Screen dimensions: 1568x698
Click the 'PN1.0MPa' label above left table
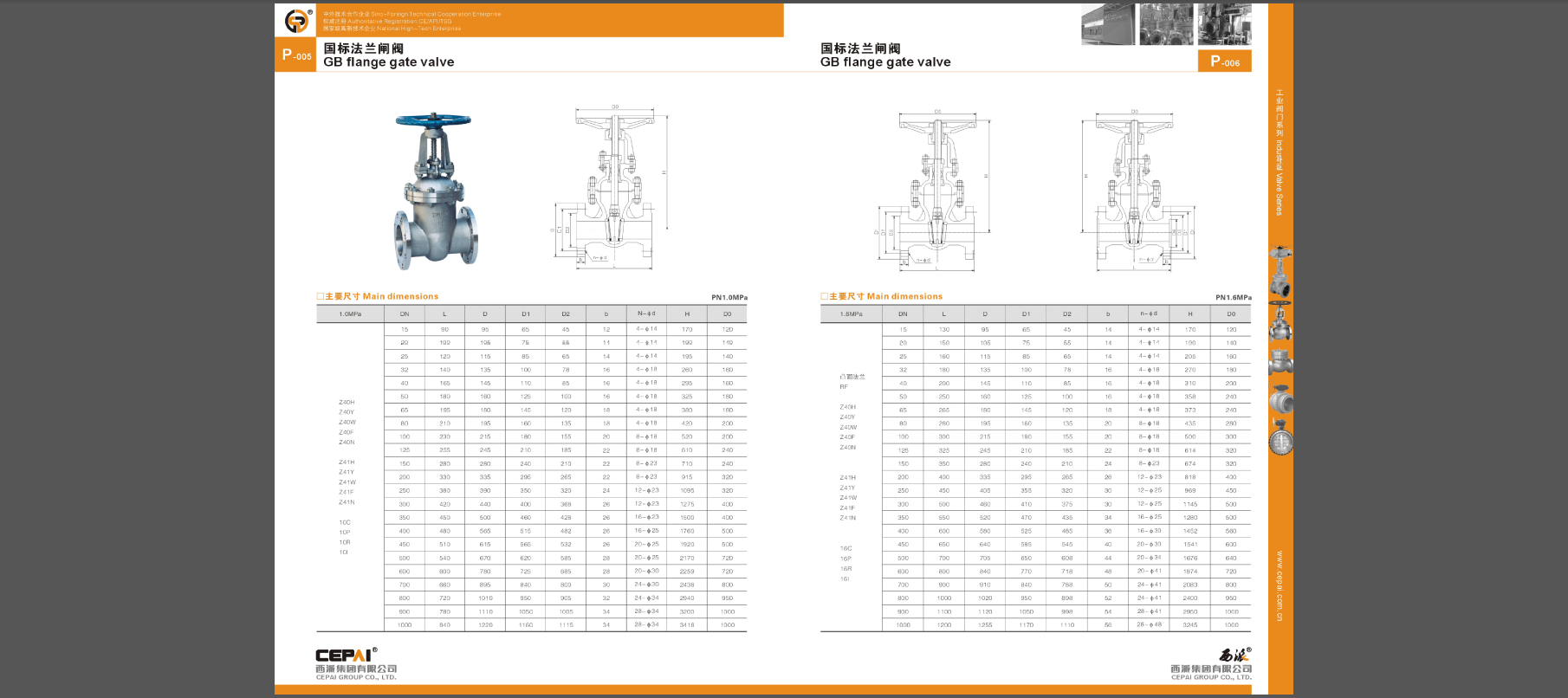[x=729, y=297]
